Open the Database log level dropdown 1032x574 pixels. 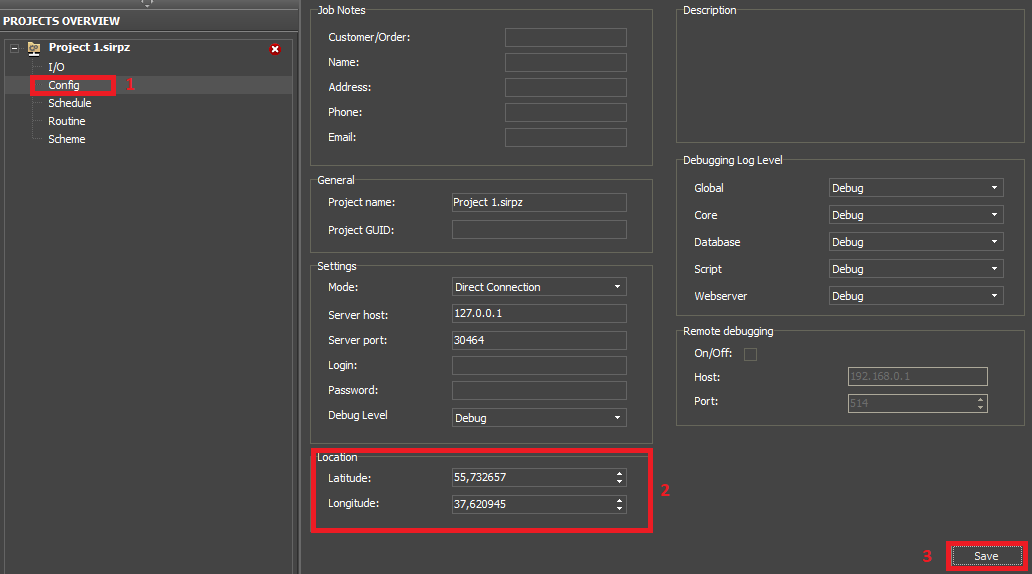click(x=915, y=242)
